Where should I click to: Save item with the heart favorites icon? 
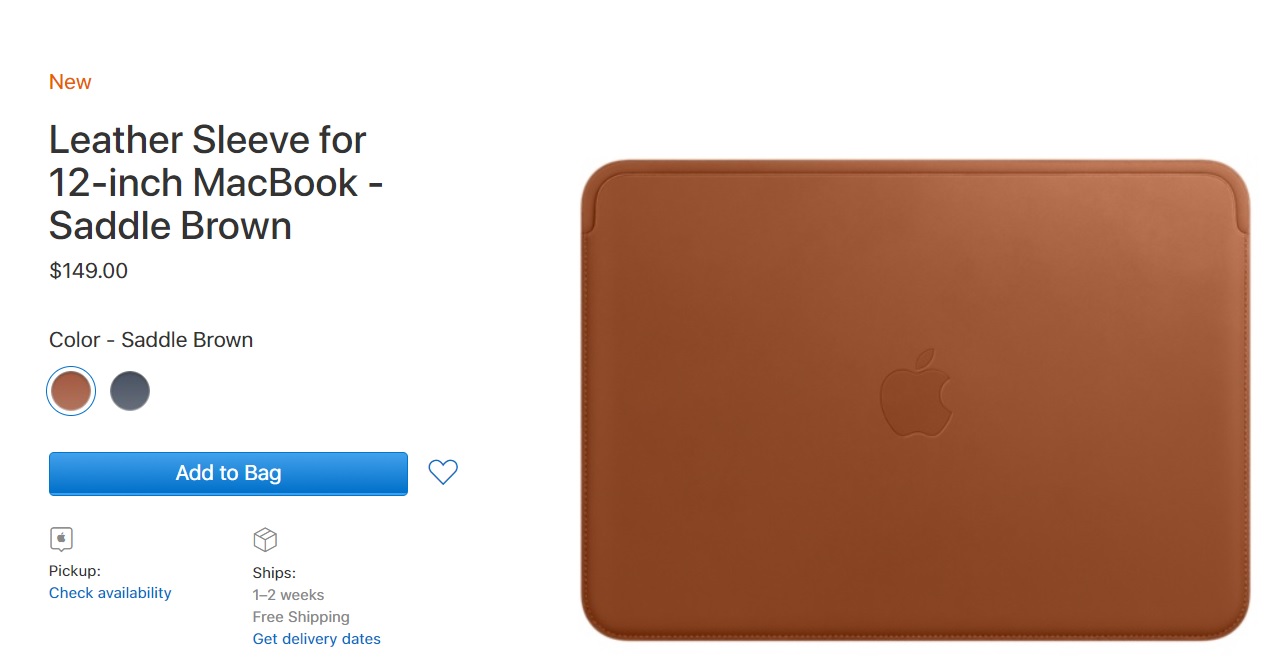click(x=443, y=472)
